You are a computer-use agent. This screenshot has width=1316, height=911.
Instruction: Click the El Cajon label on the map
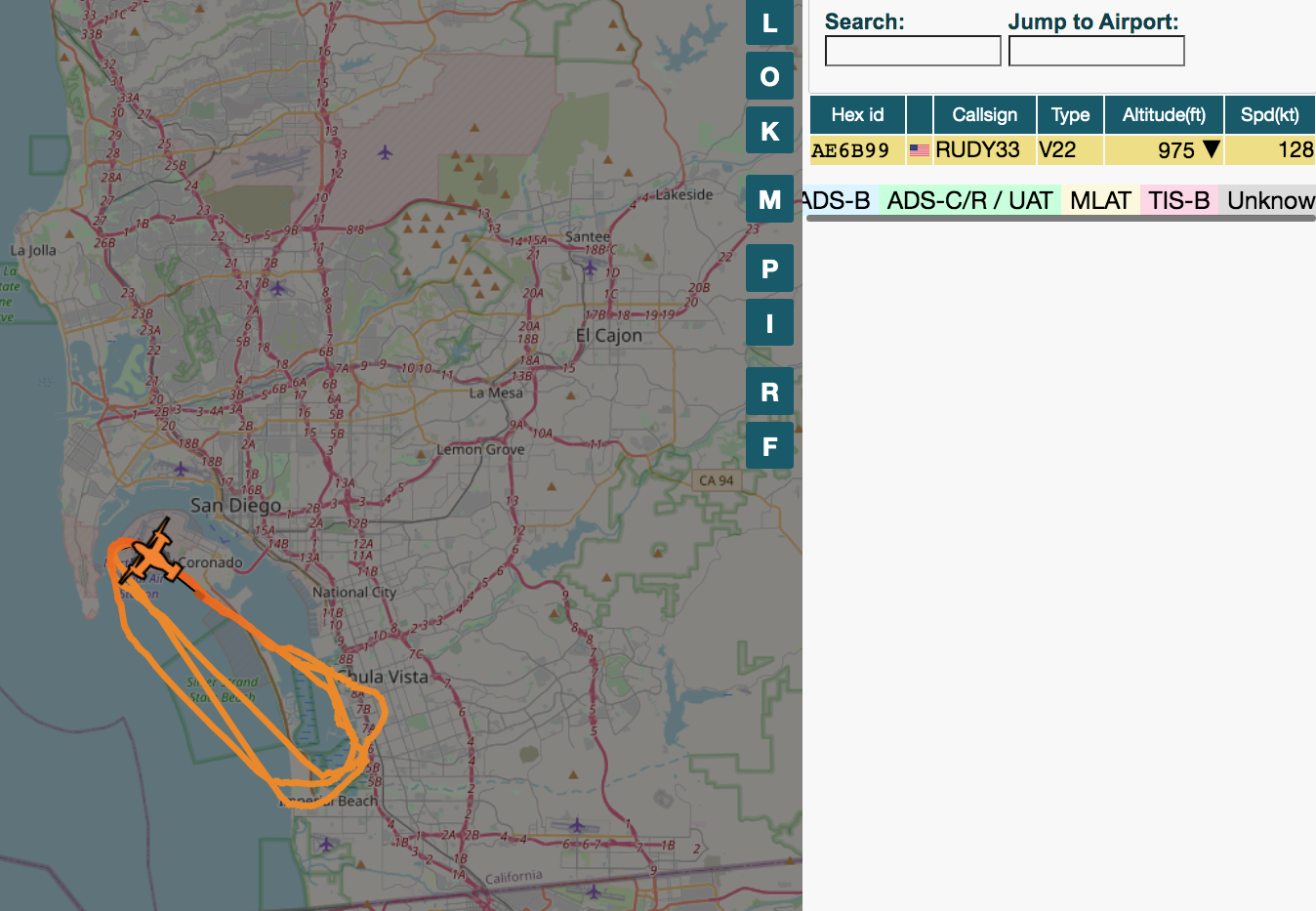click(x=608, y=336)
